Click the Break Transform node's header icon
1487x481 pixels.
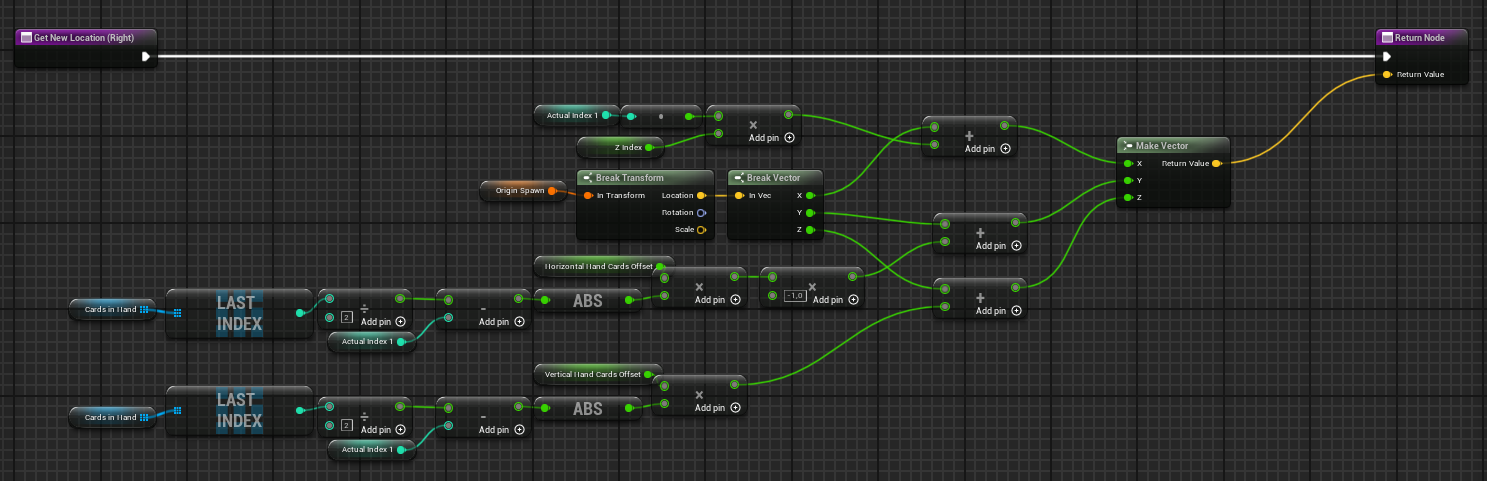click(x=588, y=178)
